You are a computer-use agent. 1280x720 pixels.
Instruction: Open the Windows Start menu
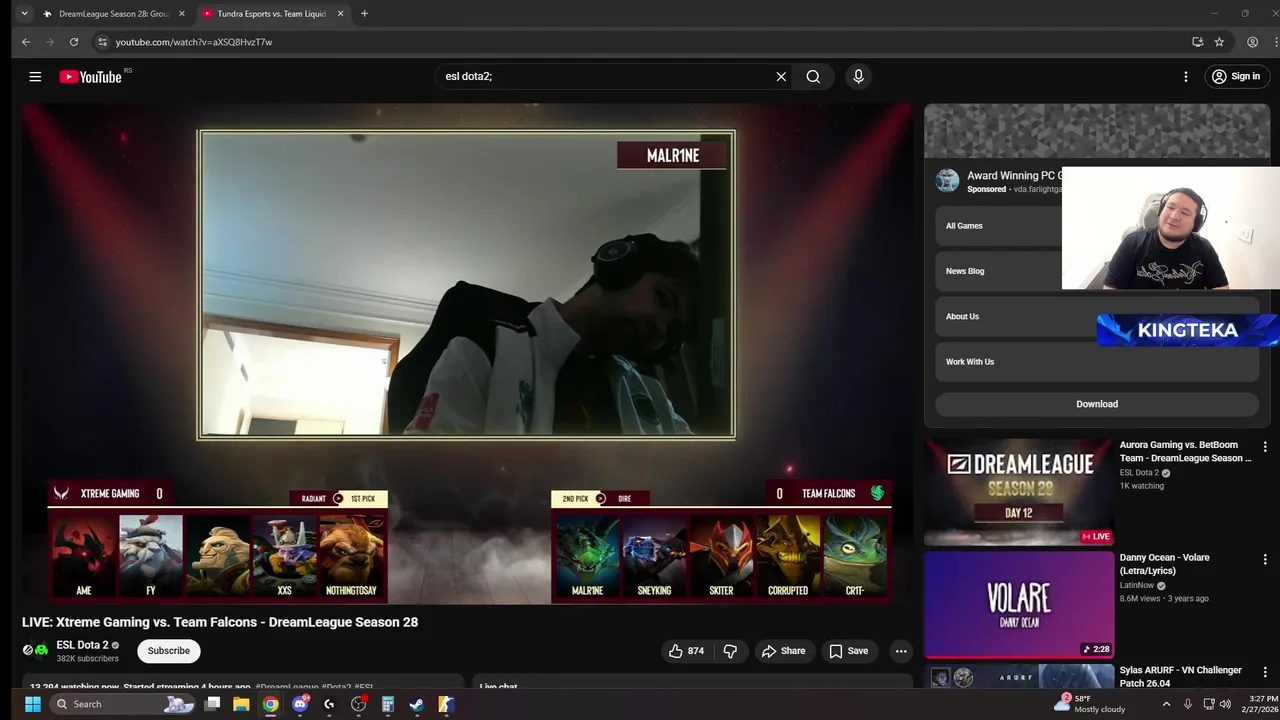pyautogui.click(x=32, y=704)
